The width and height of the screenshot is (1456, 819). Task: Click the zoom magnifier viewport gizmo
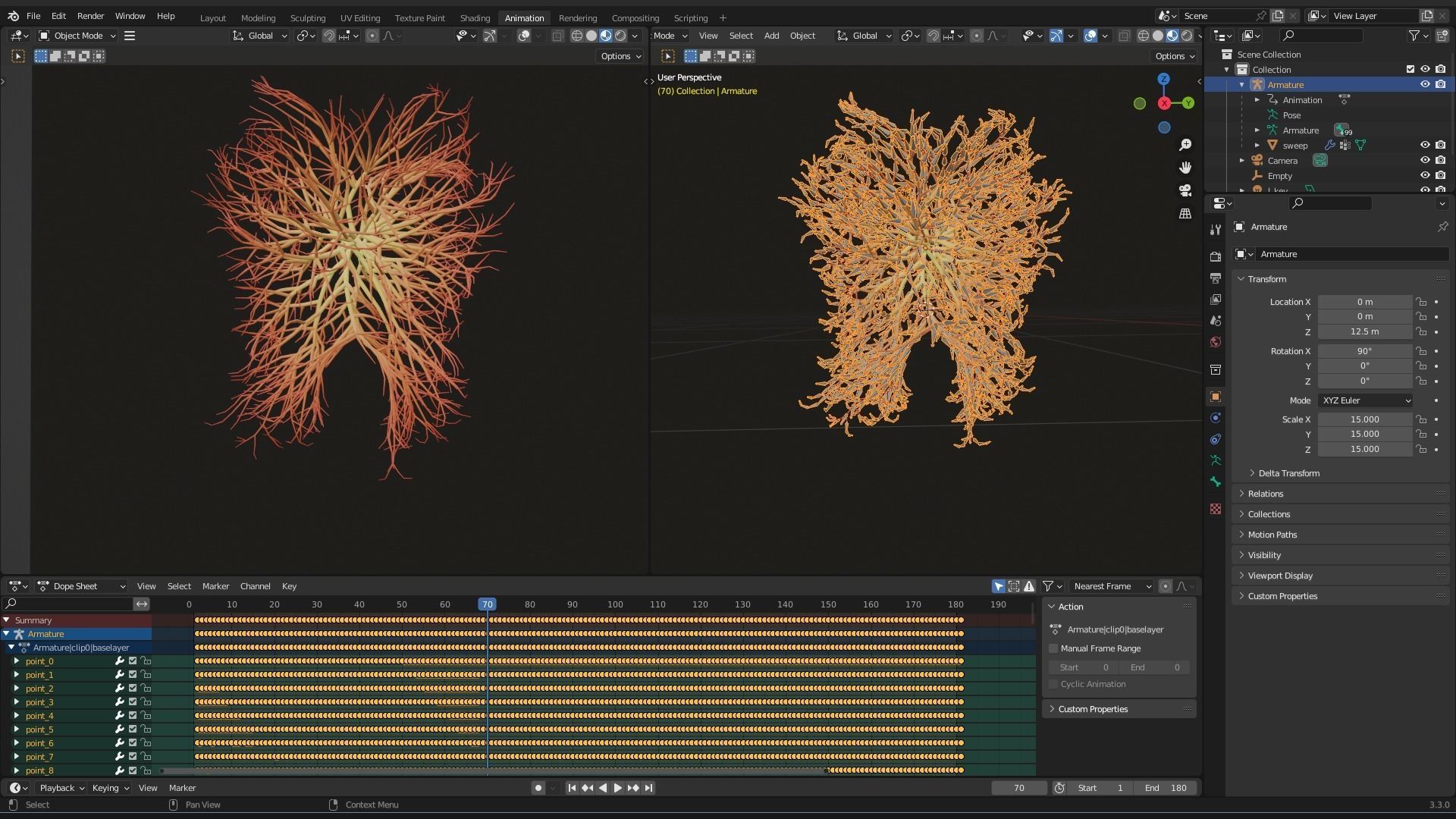1185,145
